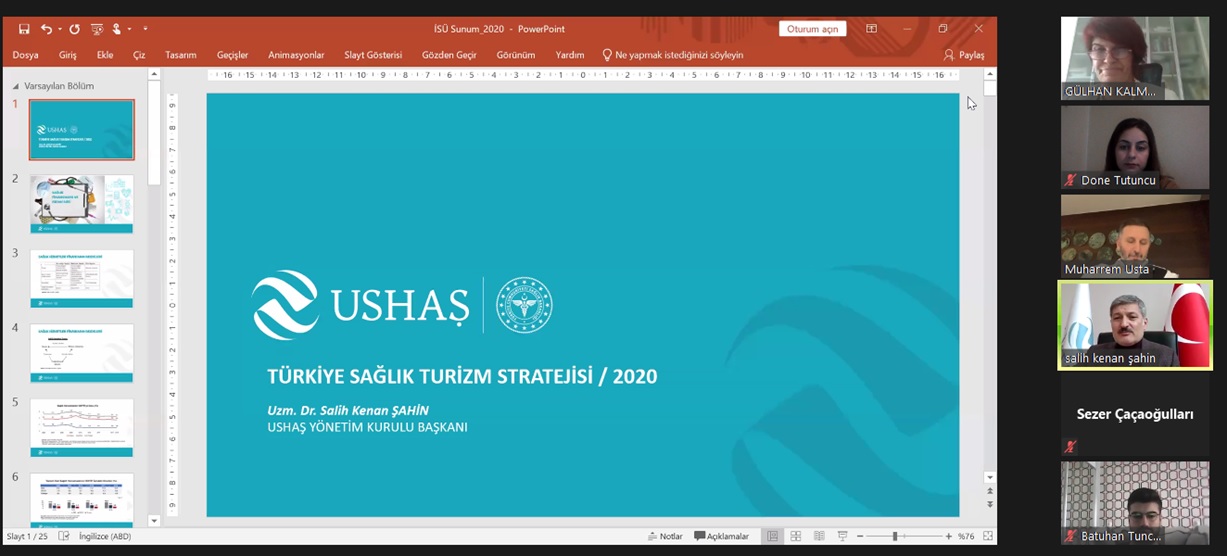Click the zoom slider handle

pyautogui.click(x=895, y=537)
